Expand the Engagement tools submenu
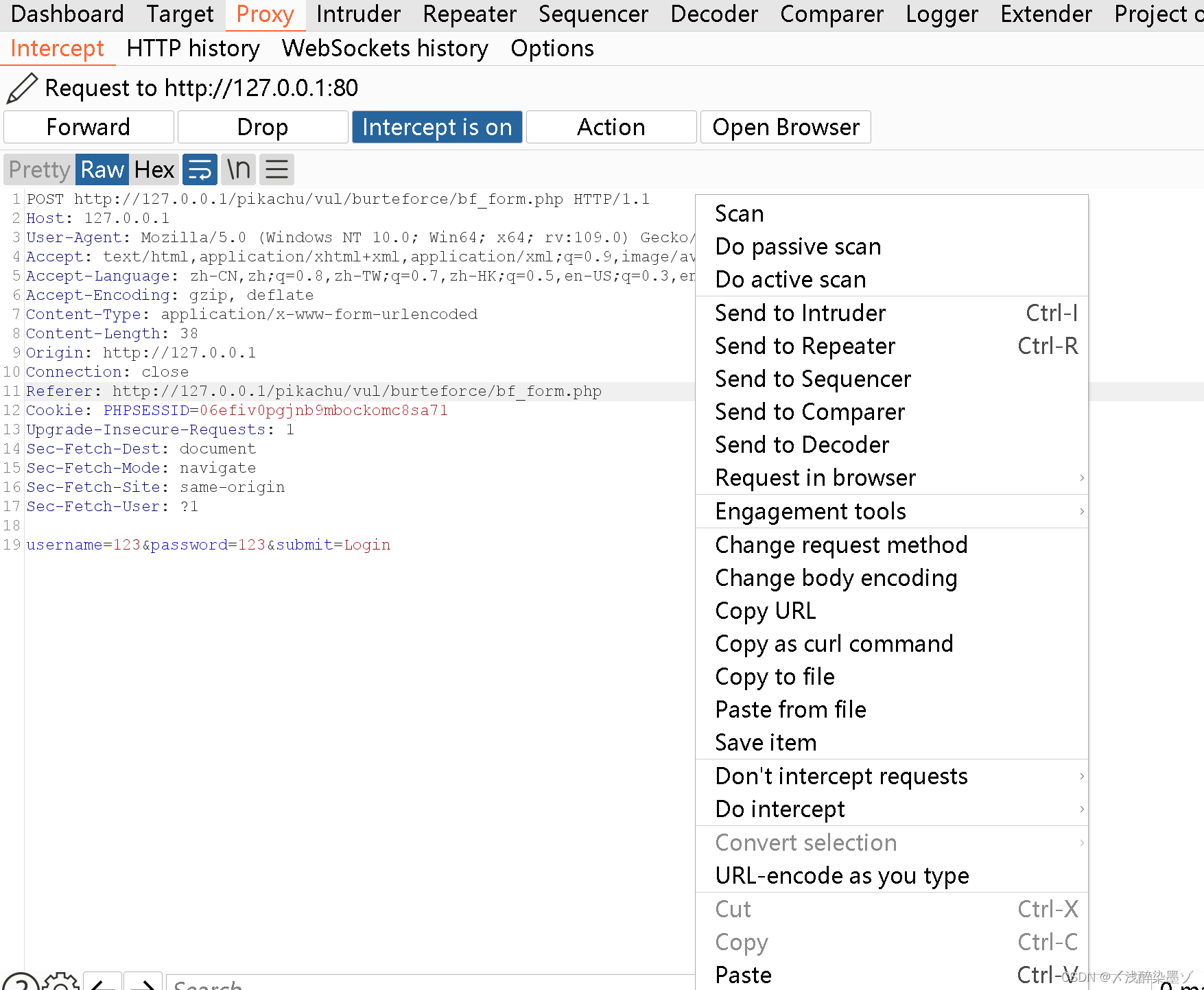The image size is (1204, 990). (892, 511)
